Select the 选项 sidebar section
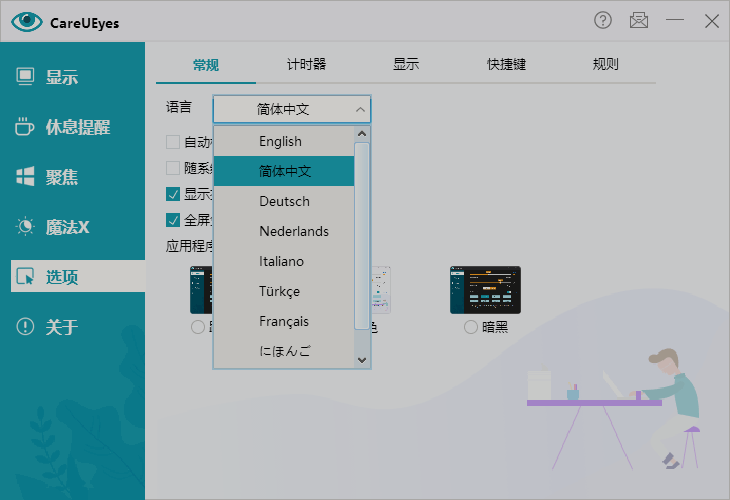Viewport: 730px width, 500px height. (x=78, y=277)
